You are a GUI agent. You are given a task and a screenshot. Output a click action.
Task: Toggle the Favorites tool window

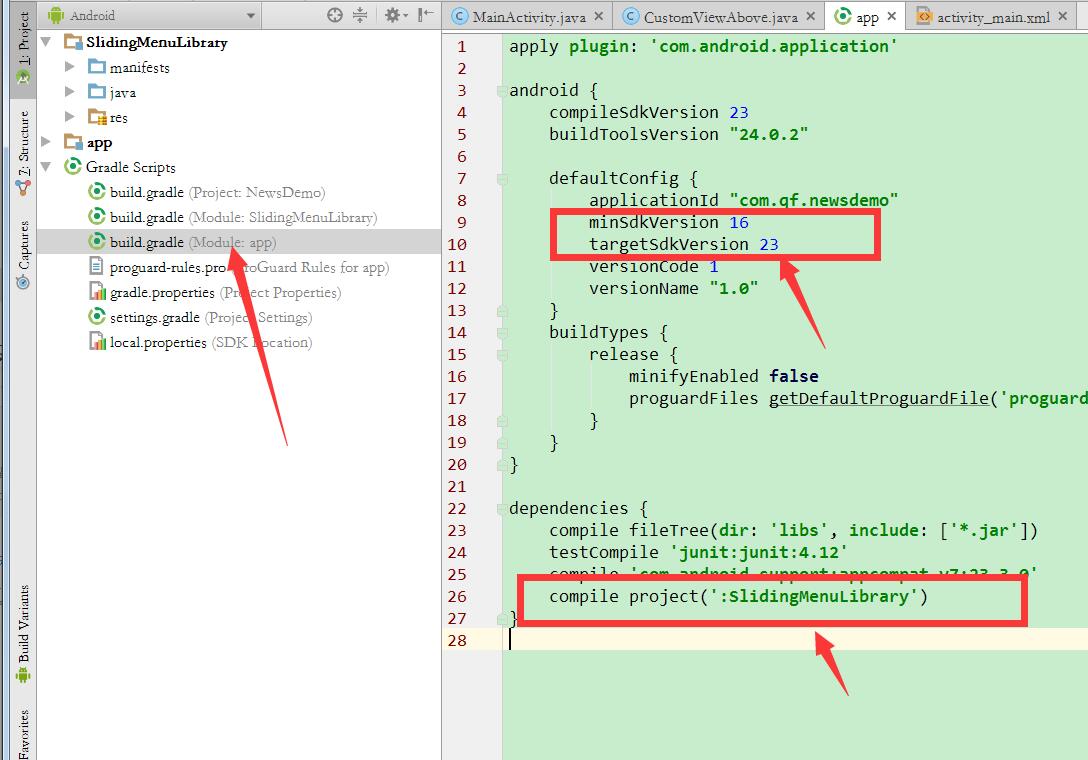(x=24, y=733)
